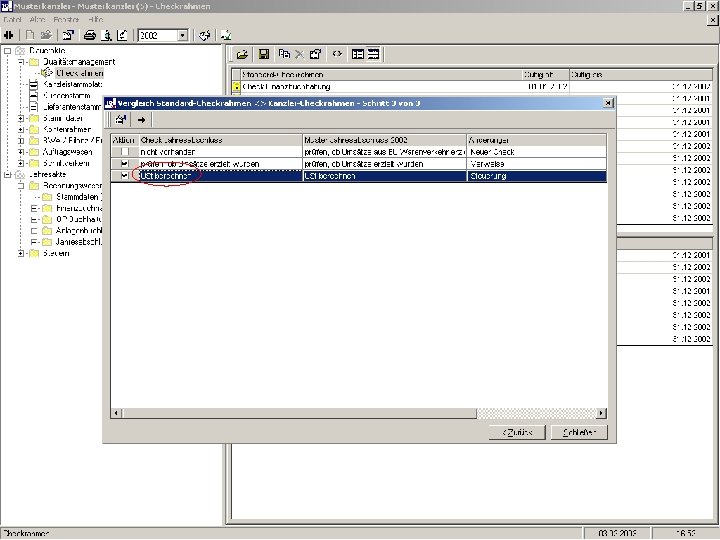Open the Datei menu
This screenshot has height=540, width=720.
point(12,20)
